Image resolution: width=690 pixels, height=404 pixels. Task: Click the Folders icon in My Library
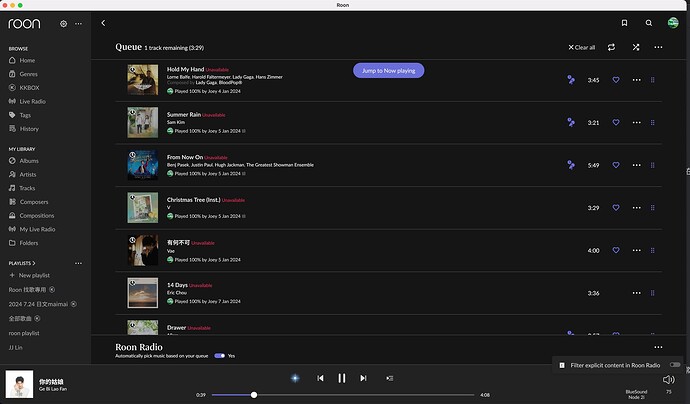point(12,242)
